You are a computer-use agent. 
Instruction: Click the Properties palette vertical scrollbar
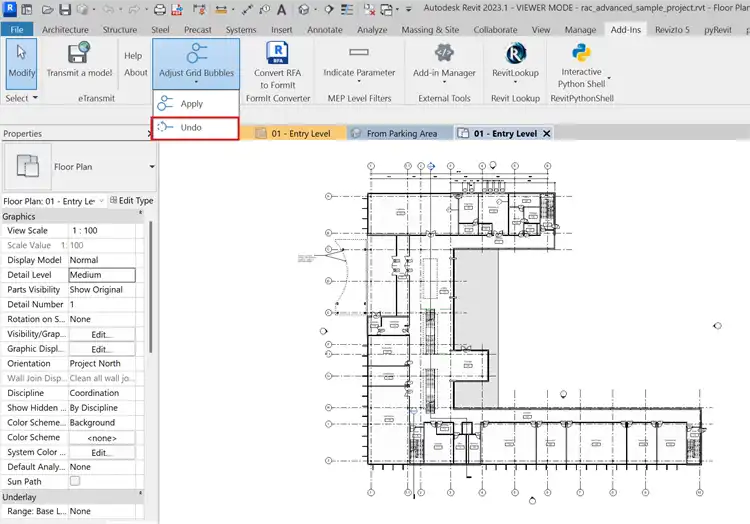pos(150,287)
